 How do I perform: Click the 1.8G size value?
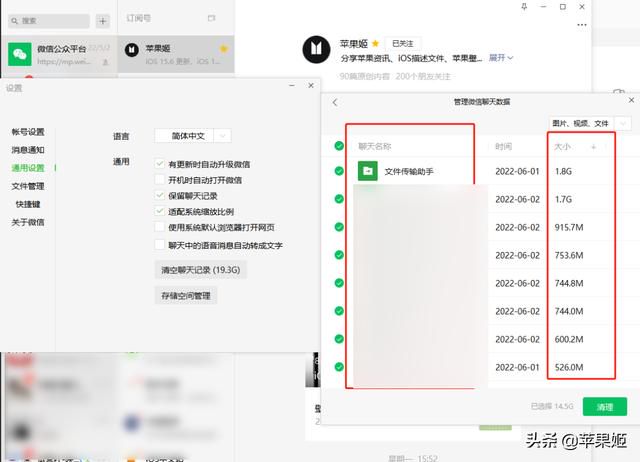pyautogui.click(x=563, y=171)
